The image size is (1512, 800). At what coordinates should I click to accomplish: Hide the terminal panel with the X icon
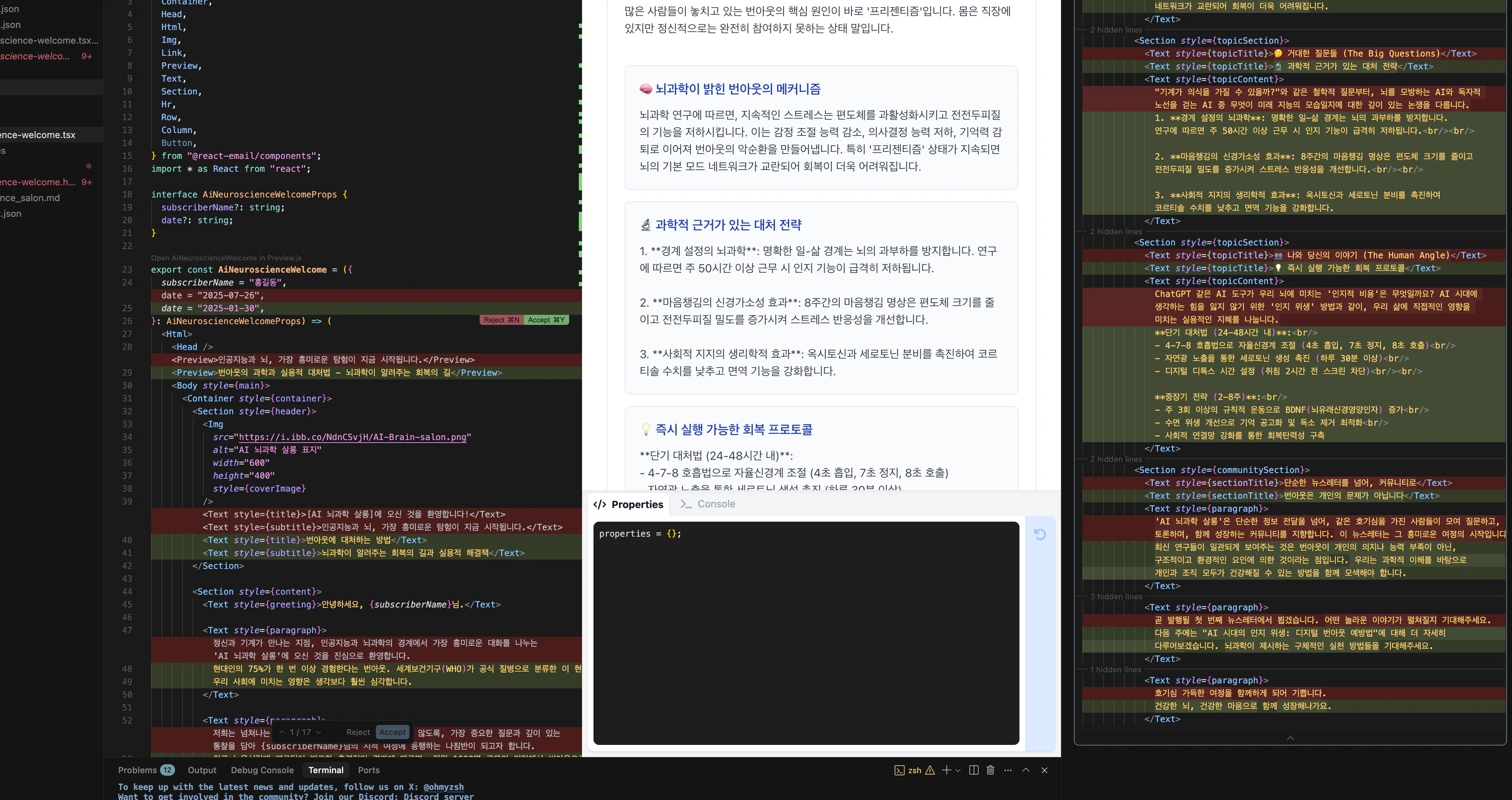[1044, 770]
